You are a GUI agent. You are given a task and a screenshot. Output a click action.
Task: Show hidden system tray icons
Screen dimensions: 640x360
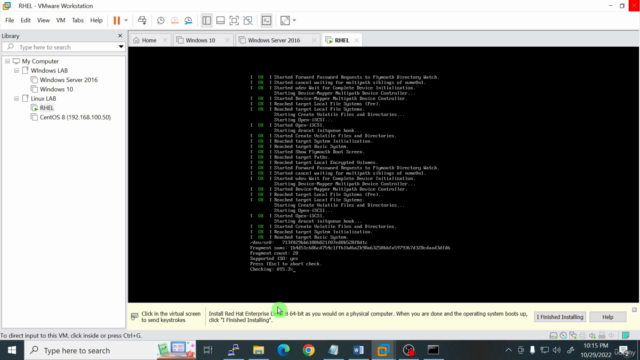508,350
